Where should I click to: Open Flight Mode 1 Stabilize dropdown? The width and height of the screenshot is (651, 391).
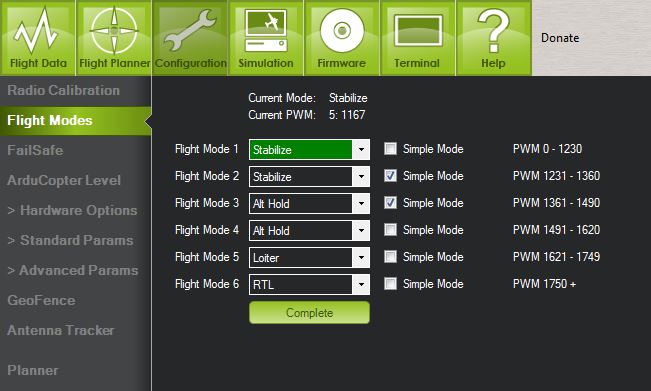point(309,149)
